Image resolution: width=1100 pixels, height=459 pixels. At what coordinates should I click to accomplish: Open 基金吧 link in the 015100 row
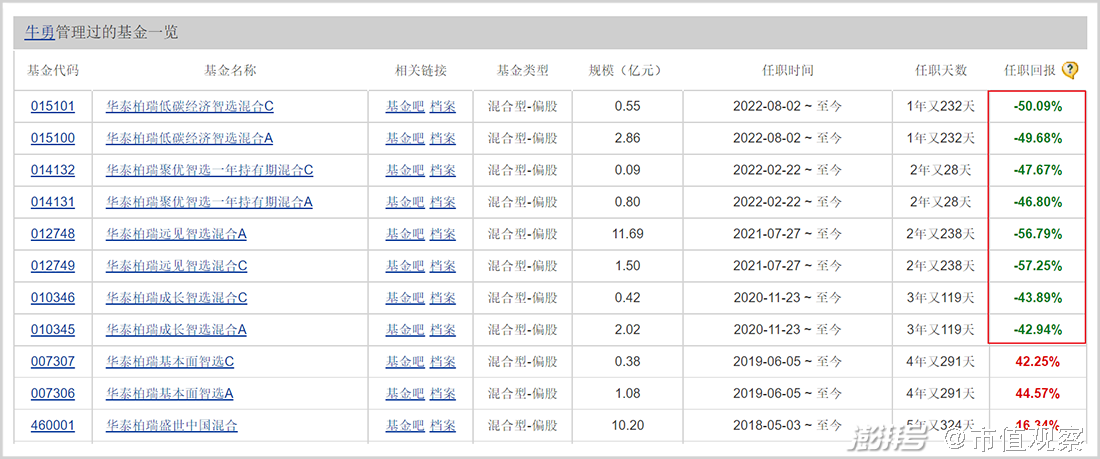(405, 138)
